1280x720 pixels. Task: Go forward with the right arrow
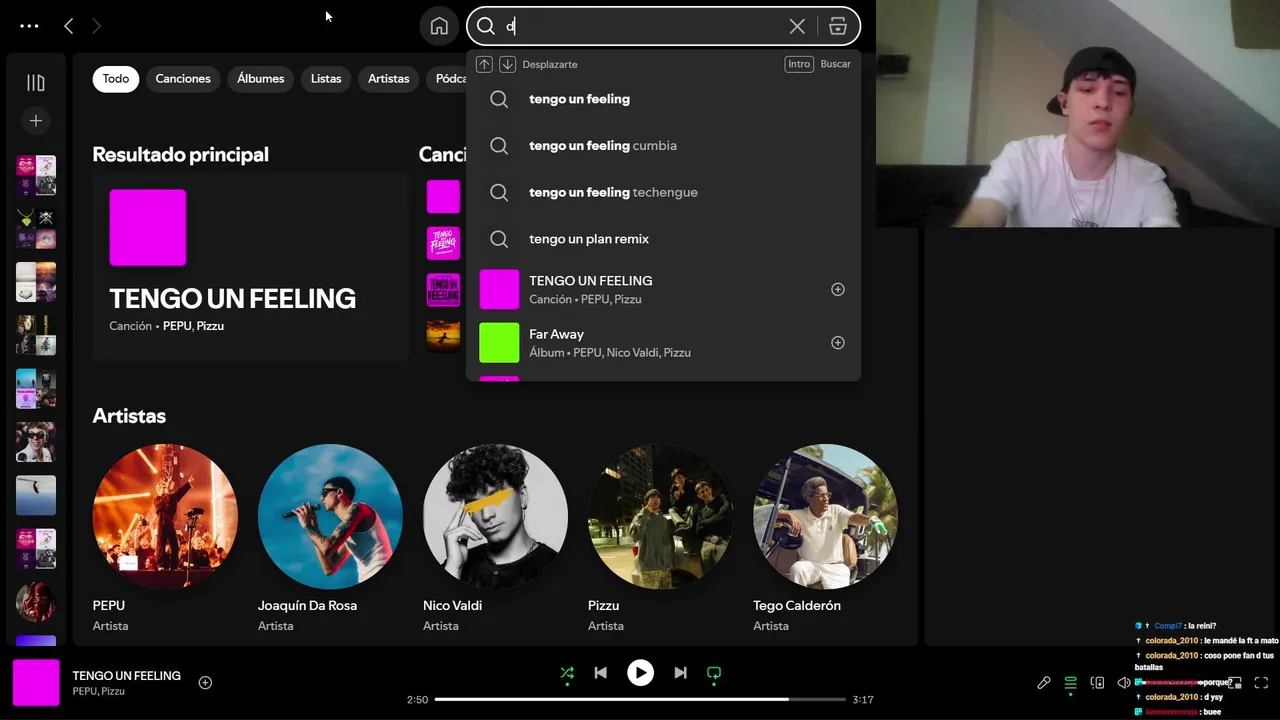(x=97, y=26)
